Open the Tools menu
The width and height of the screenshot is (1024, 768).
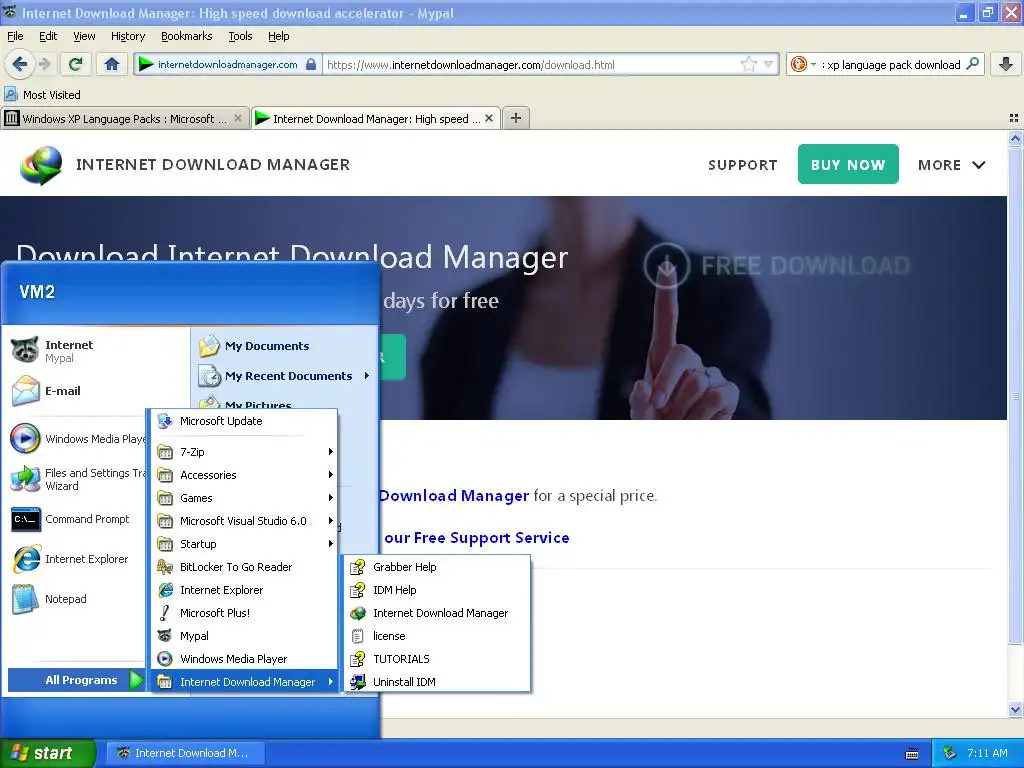[240, 36]
